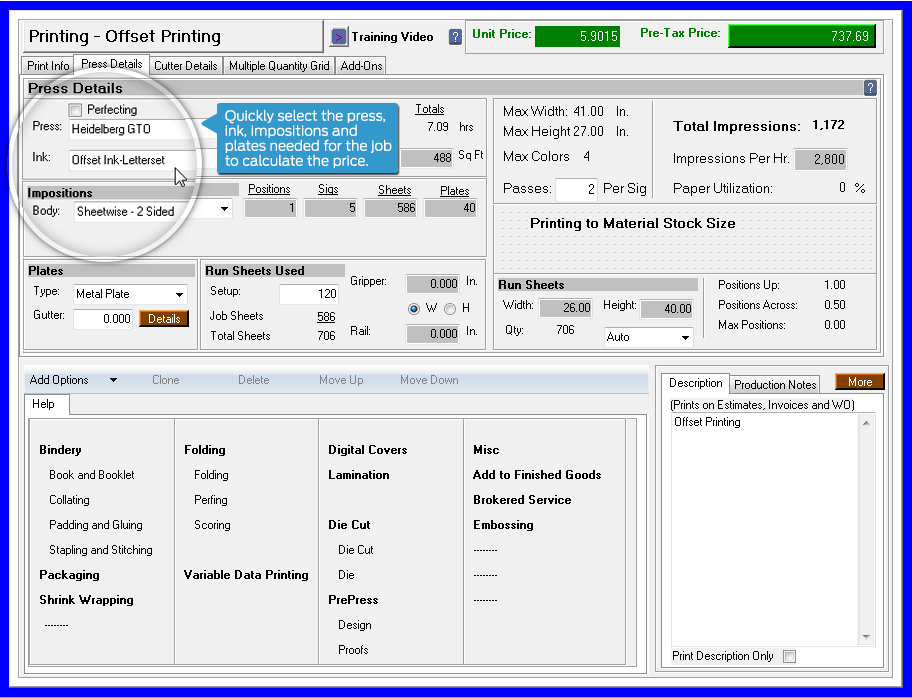View the Production Notes tab

pos(774,383)
